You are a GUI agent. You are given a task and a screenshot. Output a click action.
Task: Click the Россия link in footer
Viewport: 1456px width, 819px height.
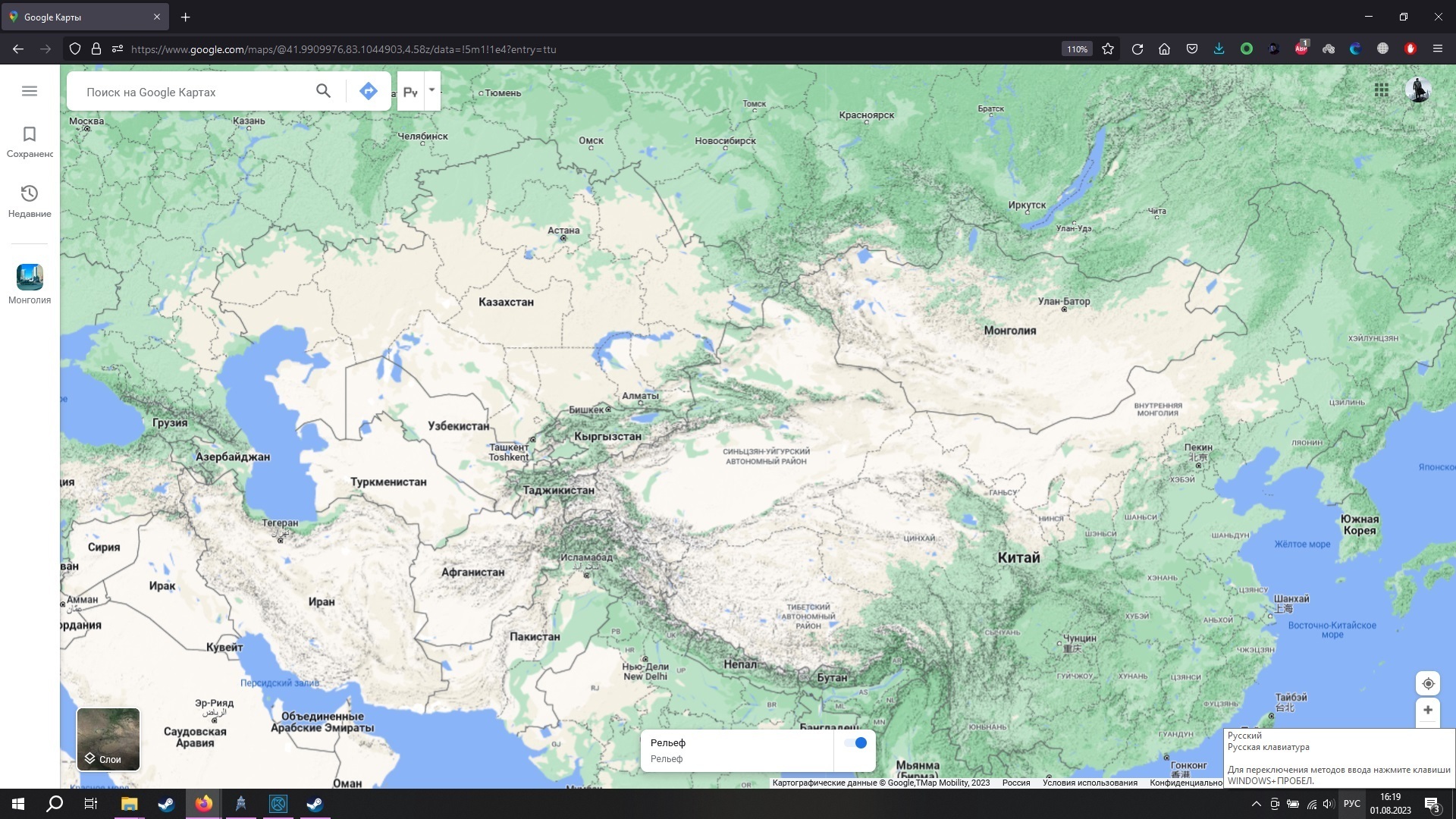point(1016,783)
